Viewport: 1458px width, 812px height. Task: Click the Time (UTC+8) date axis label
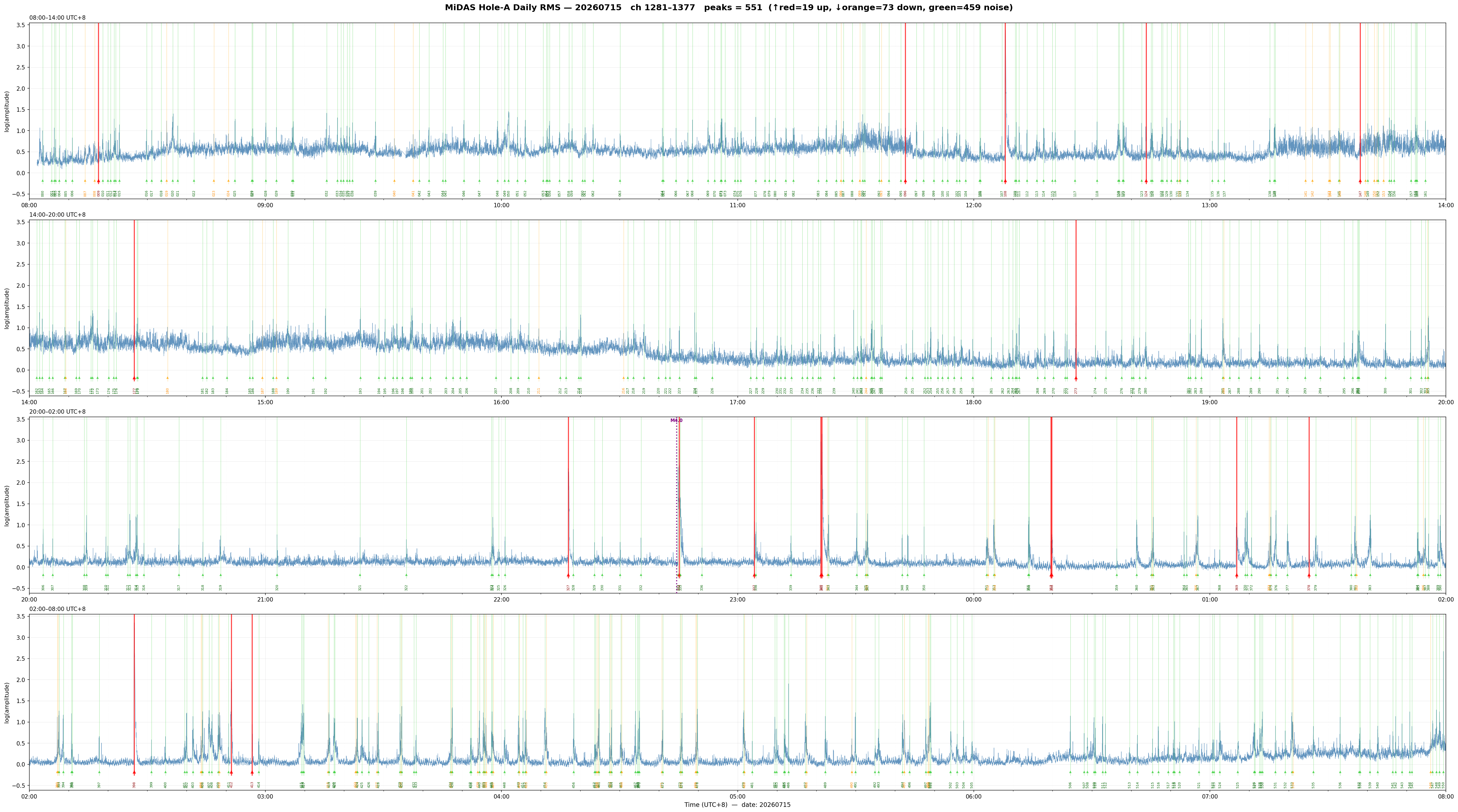pos(737,805)
